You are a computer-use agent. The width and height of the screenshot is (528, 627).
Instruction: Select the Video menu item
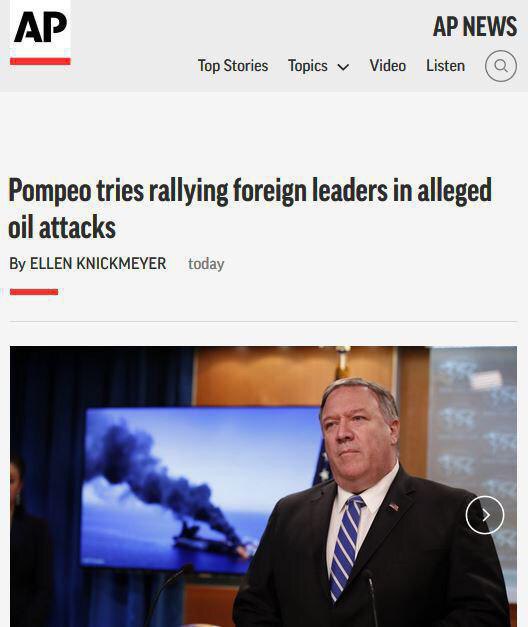tap(388, 66)
